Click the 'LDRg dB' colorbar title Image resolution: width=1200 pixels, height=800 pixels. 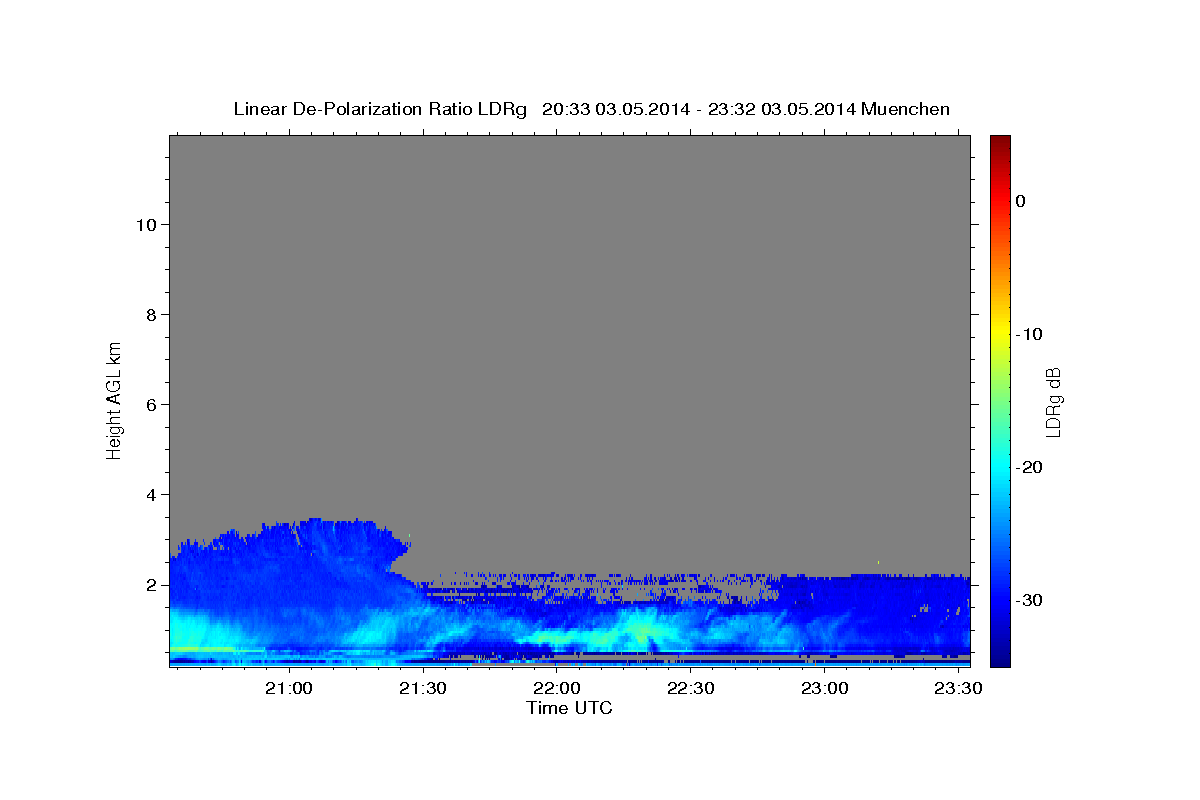point(1053,401)
